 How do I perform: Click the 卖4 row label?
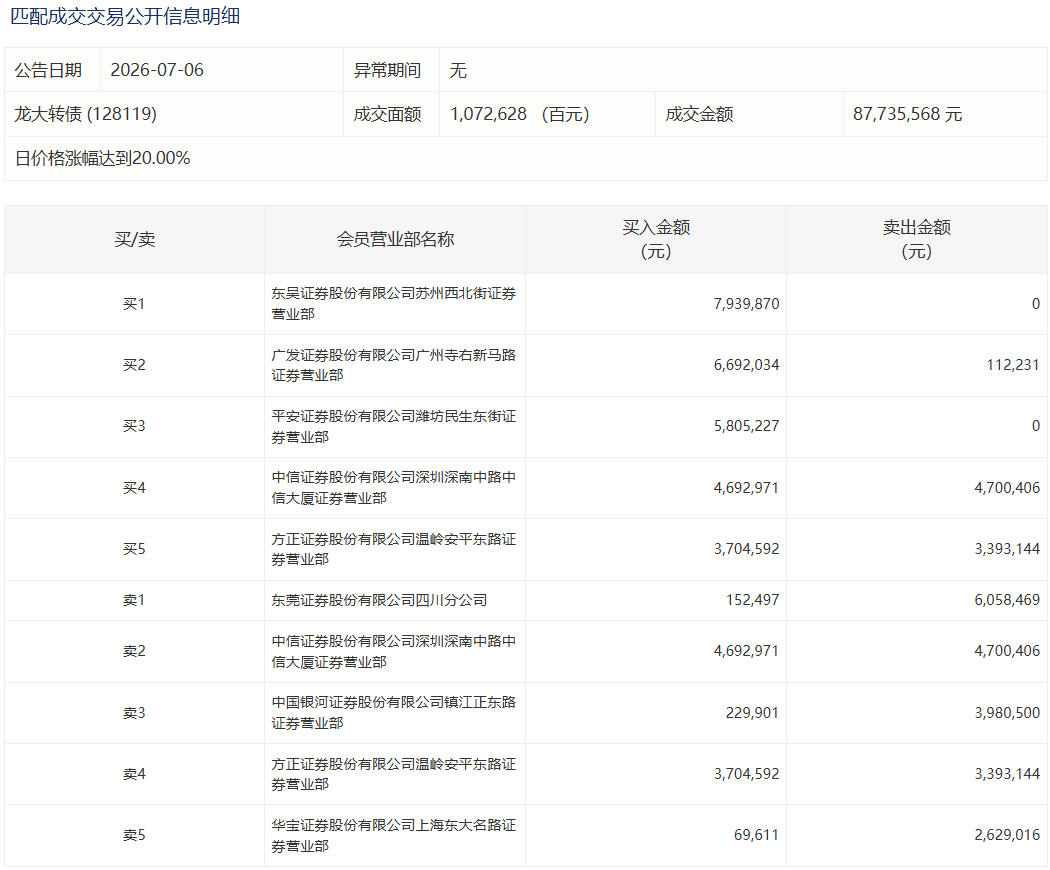coord(134,774)
